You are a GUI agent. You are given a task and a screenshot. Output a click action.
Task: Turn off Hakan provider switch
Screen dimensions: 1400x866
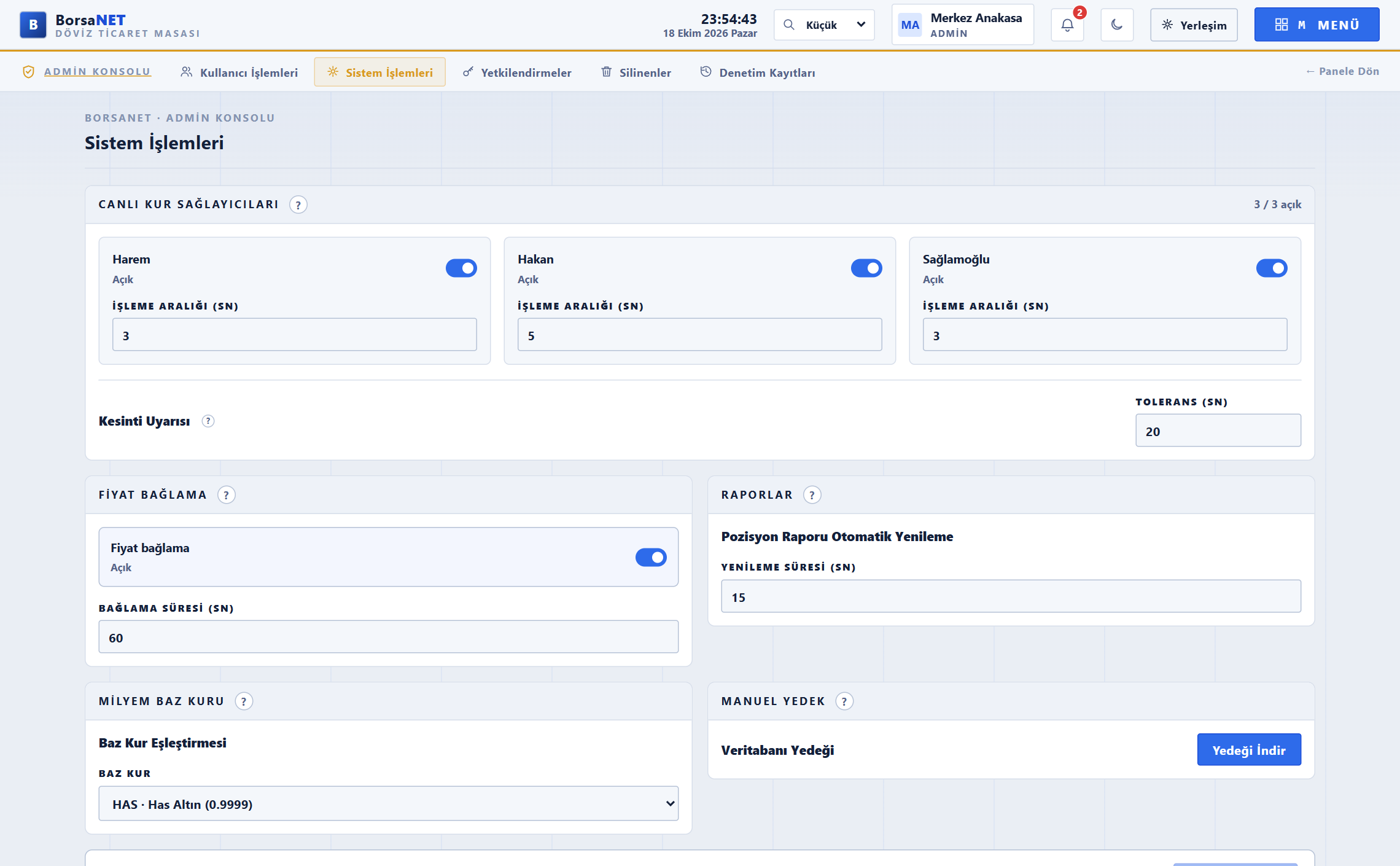866,268
